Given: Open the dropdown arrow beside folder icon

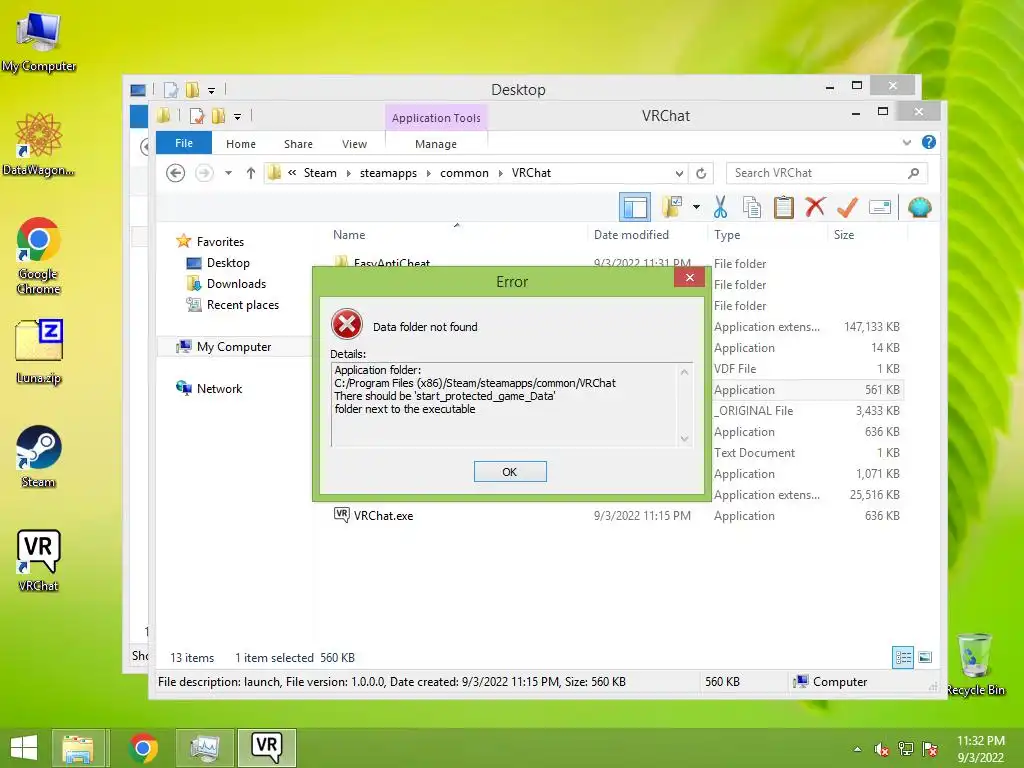Looking at the screenshot, I should [x=696, y=208].
